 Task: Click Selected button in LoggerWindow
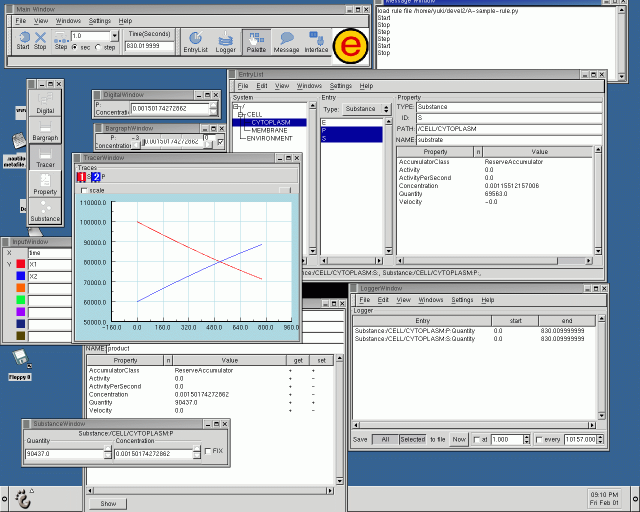coord(411,439)
